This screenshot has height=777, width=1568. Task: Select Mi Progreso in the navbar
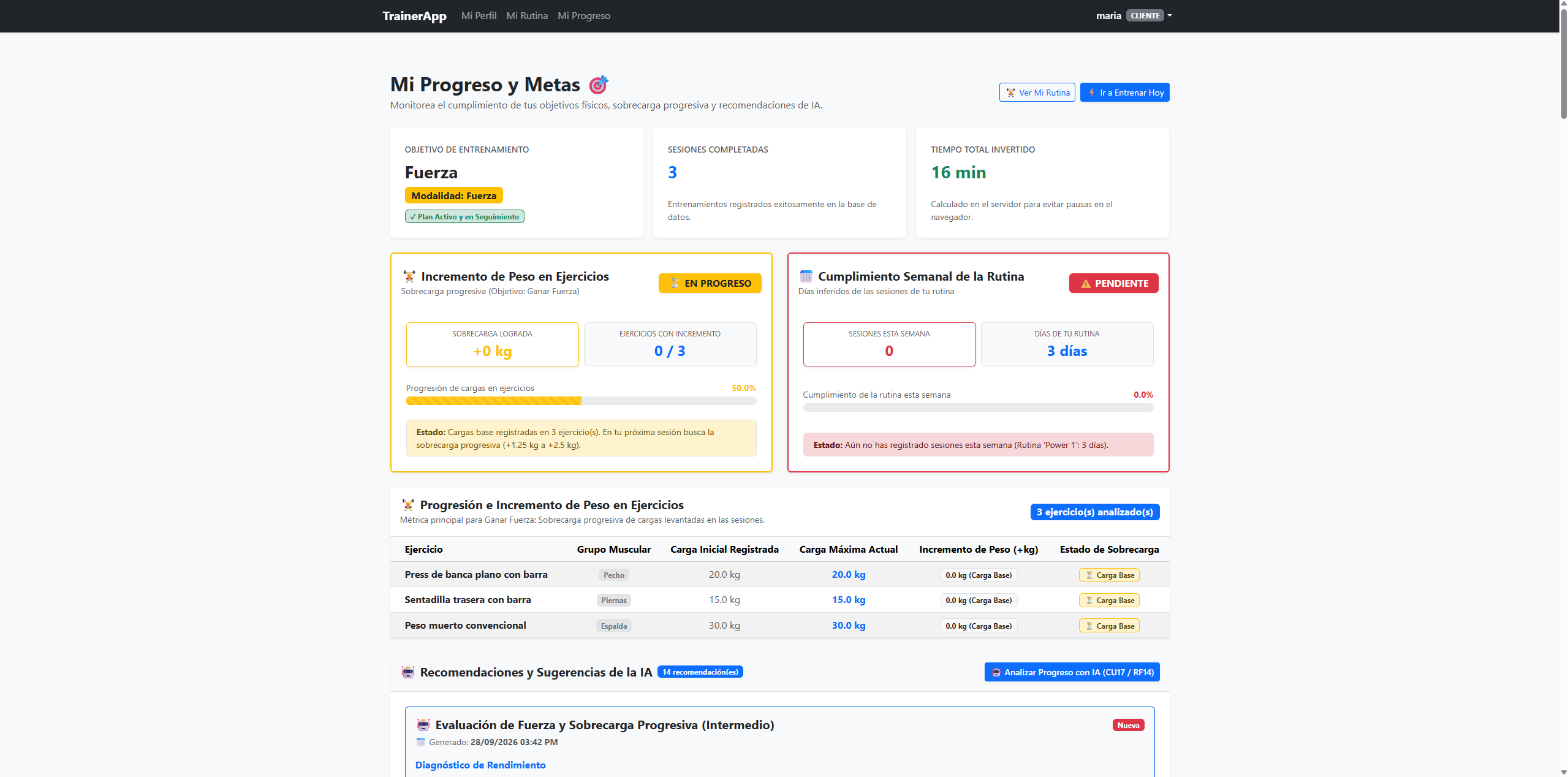tap(584, 16)
